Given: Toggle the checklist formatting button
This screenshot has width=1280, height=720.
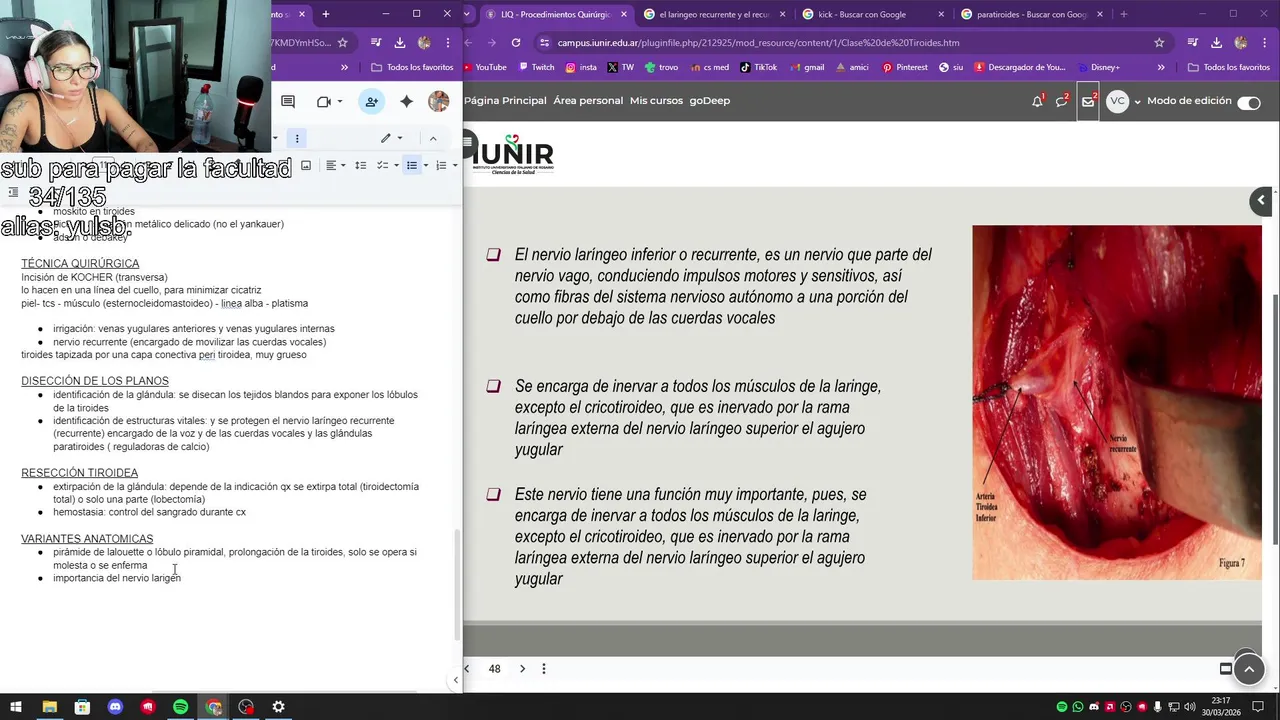Looking at the screenshot, I should (381, 165).
